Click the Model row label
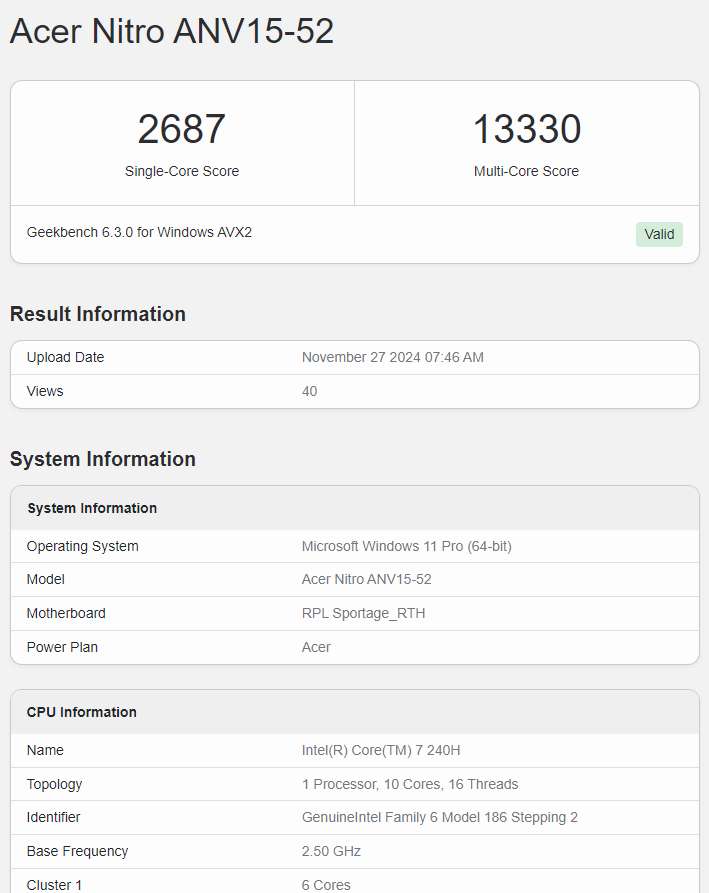Viewport: 709px width, 893px height. (46, 579)
